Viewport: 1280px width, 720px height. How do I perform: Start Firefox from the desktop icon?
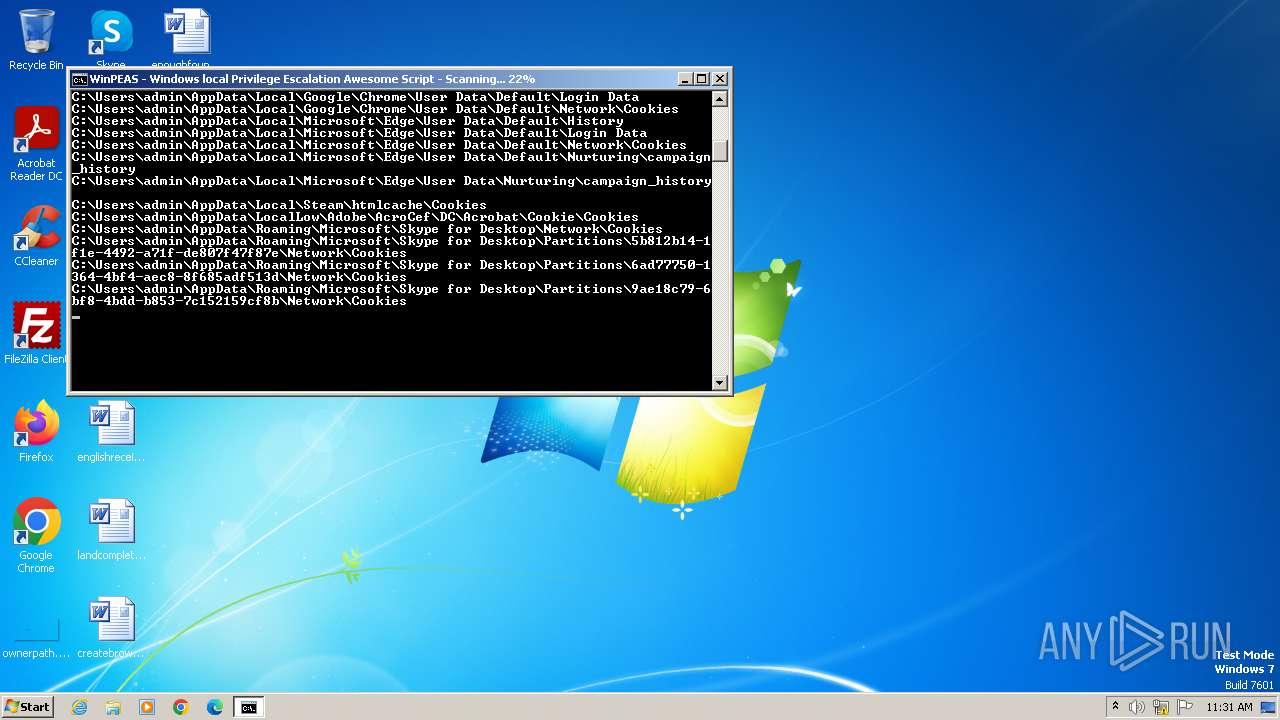click(x=36, y=432)
